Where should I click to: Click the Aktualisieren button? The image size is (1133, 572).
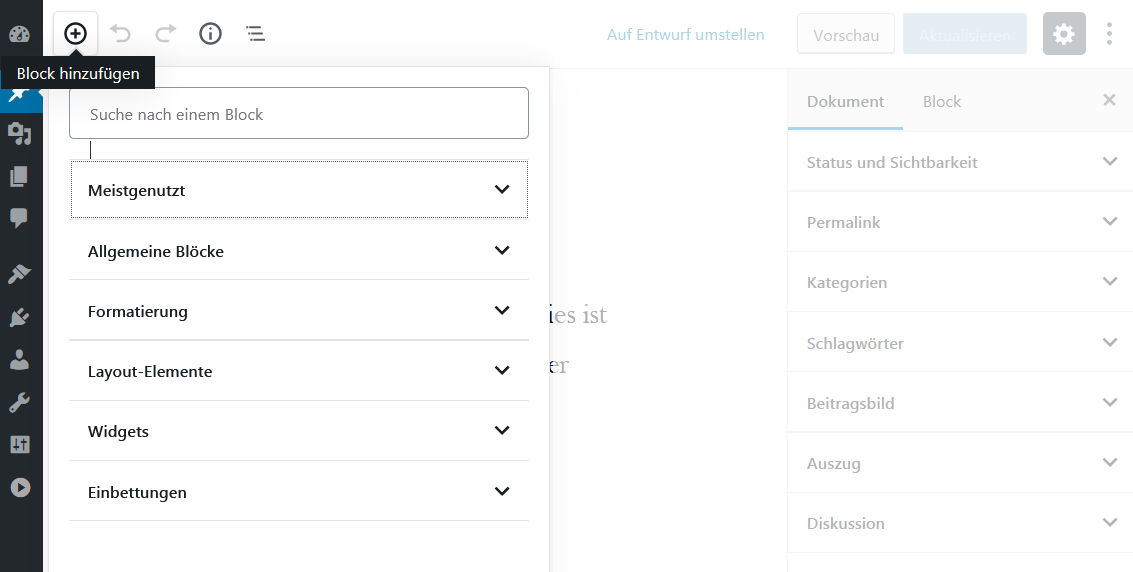point(965,34)
